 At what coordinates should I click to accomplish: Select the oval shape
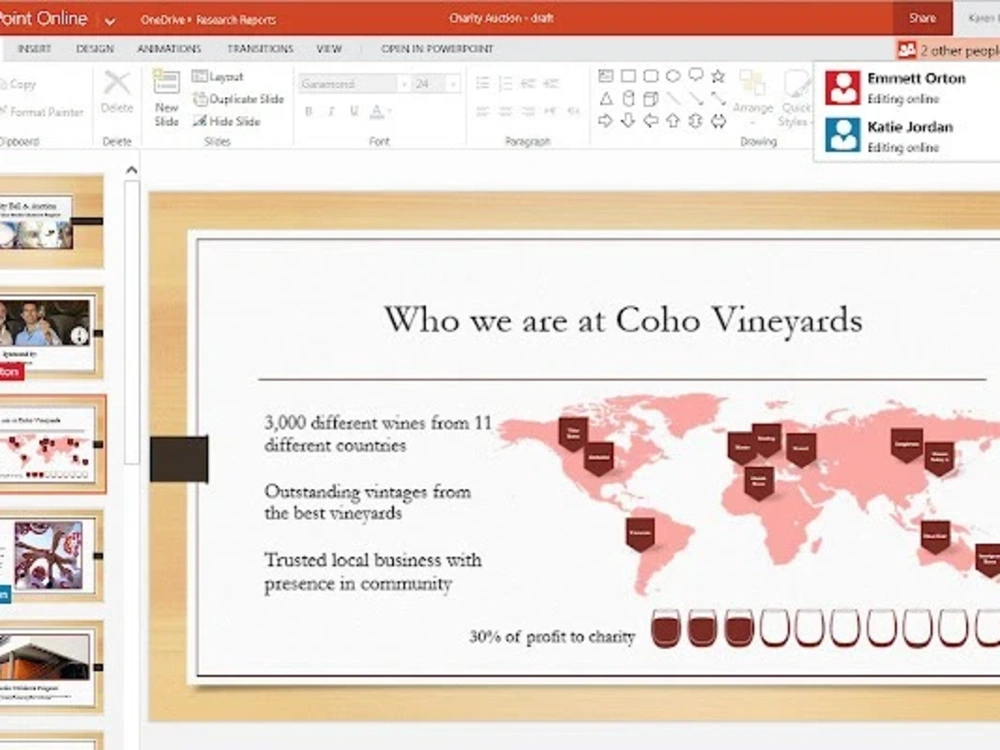673,77
